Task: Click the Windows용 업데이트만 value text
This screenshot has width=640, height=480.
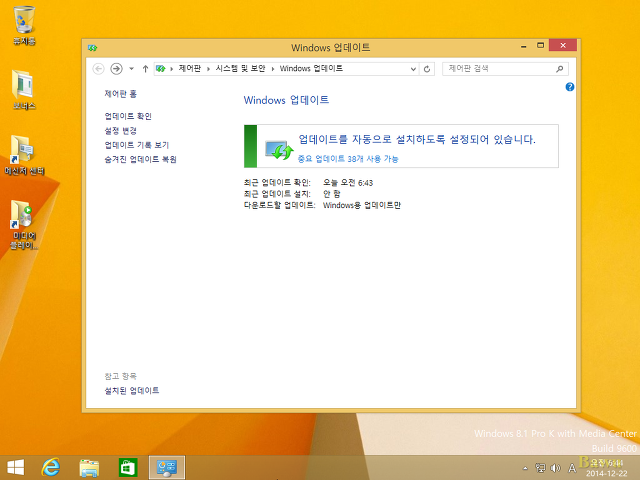Action: (x=362, y=205)
